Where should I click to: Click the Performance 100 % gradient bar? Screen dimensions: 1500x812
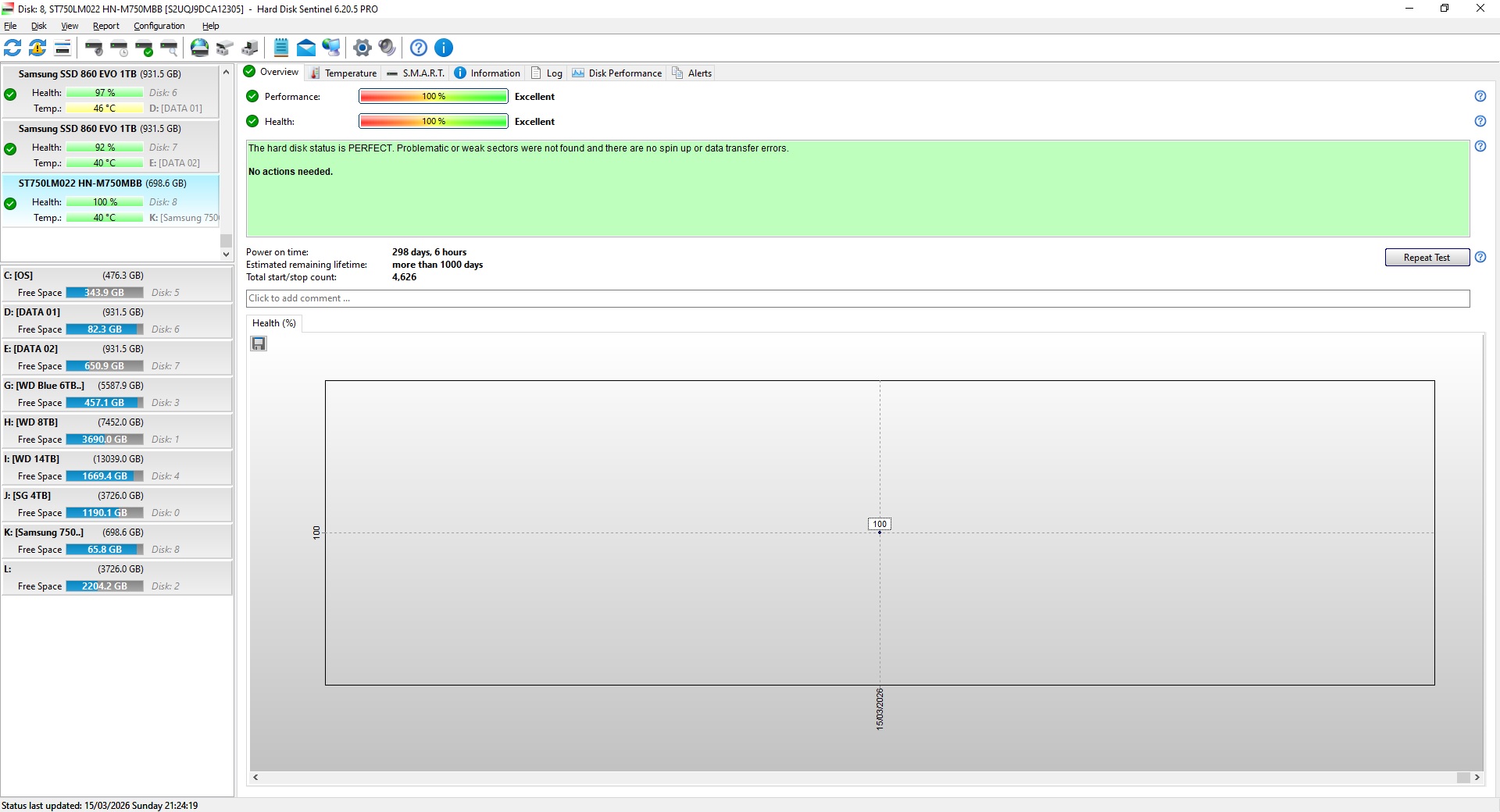click(434, 97)
